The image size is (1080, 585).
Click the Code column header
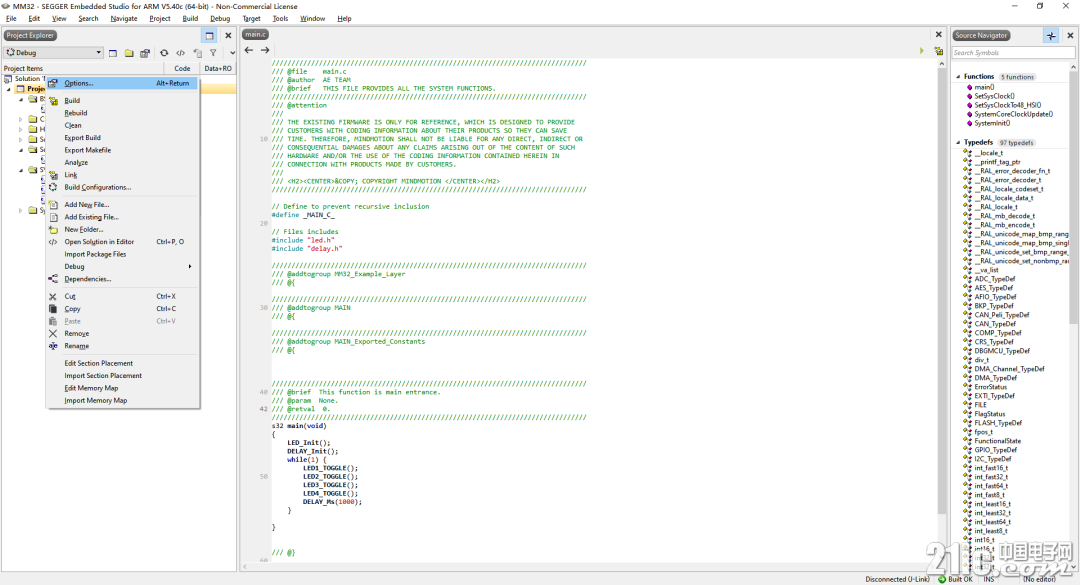[182, 68]
